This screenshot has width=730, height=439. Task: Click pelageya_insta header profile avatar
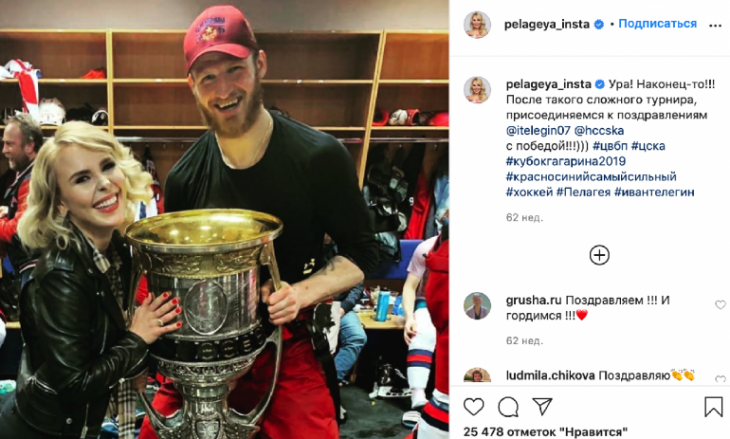click(477, 25)
